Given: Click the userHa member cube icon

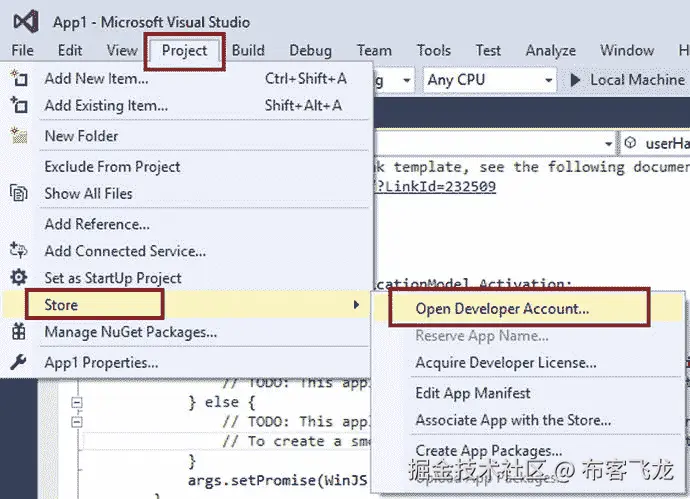Looking at the screenshot, I should pos(631,143).
